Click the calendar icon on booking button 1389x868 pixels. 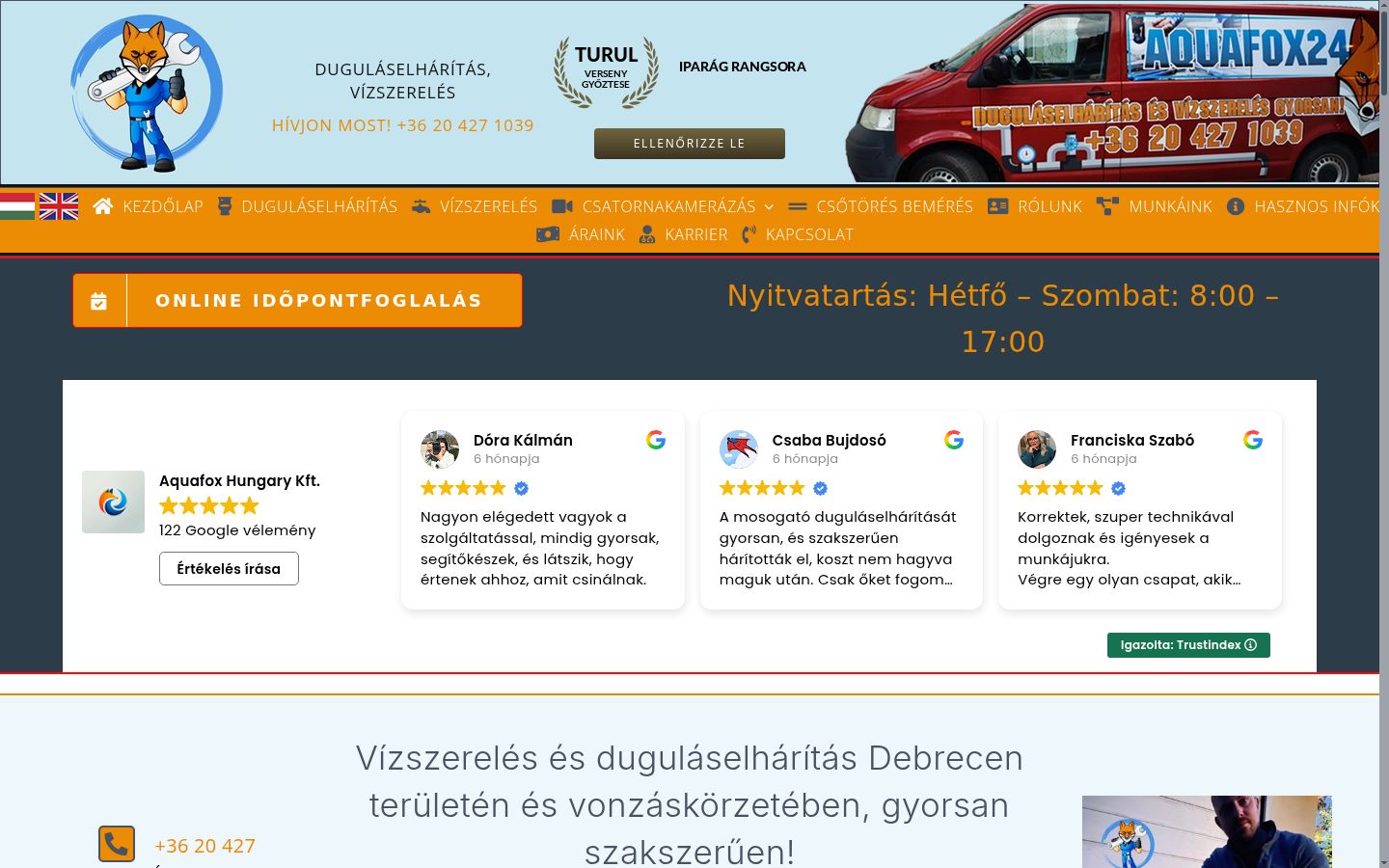[x=98, y=301]
